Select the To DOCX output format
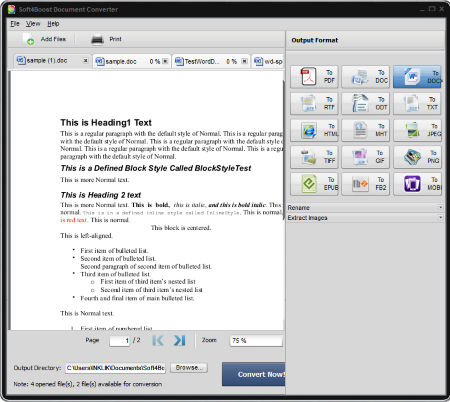The height and width of the screenshot is (402, 450). [x=417, y=77]
